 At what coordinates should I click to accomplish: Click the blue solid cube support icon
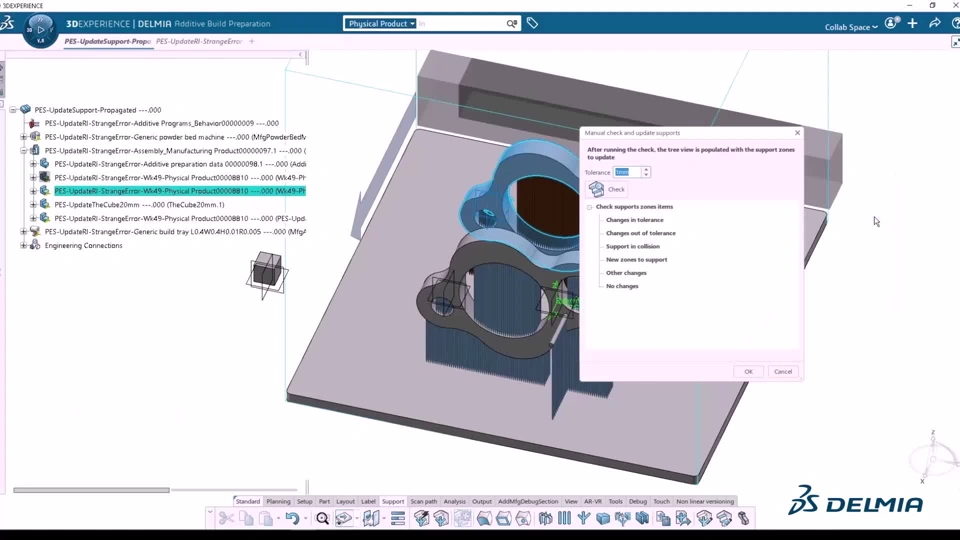pos(603,519)
